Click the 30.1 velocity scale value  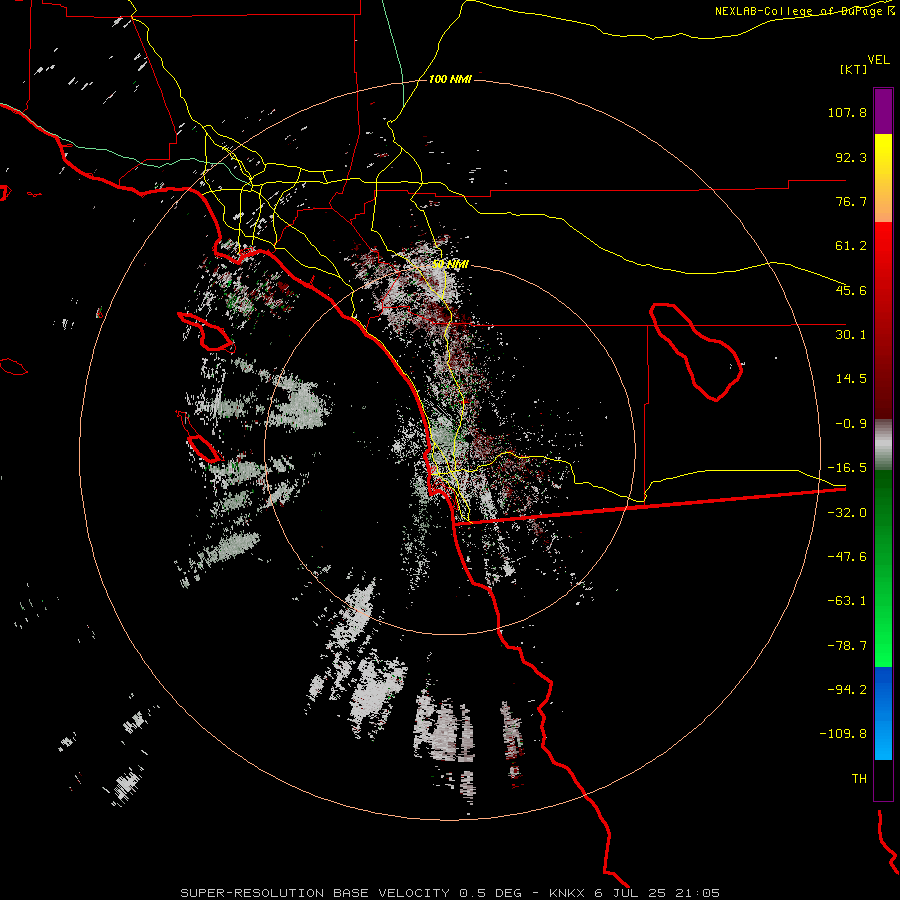coord(851,335)
